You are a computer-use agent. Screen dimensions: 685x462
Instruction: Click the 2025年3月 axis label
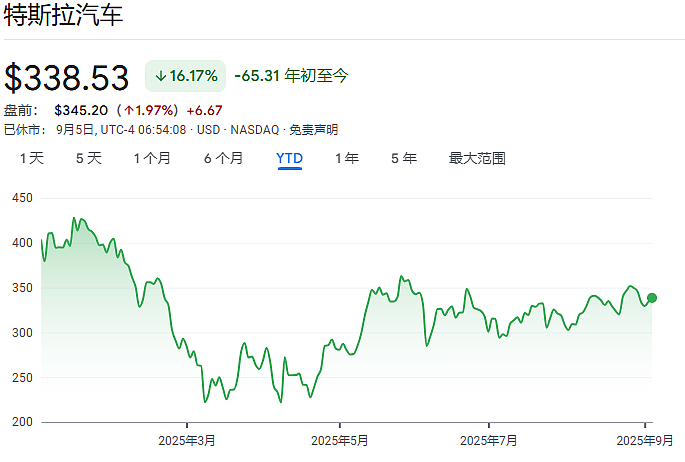point(187,440)
